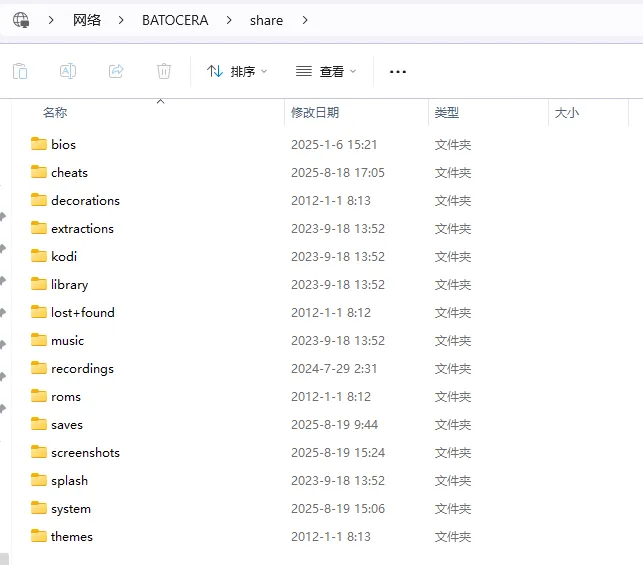Select the cheats folder icon

coord(39,172)
